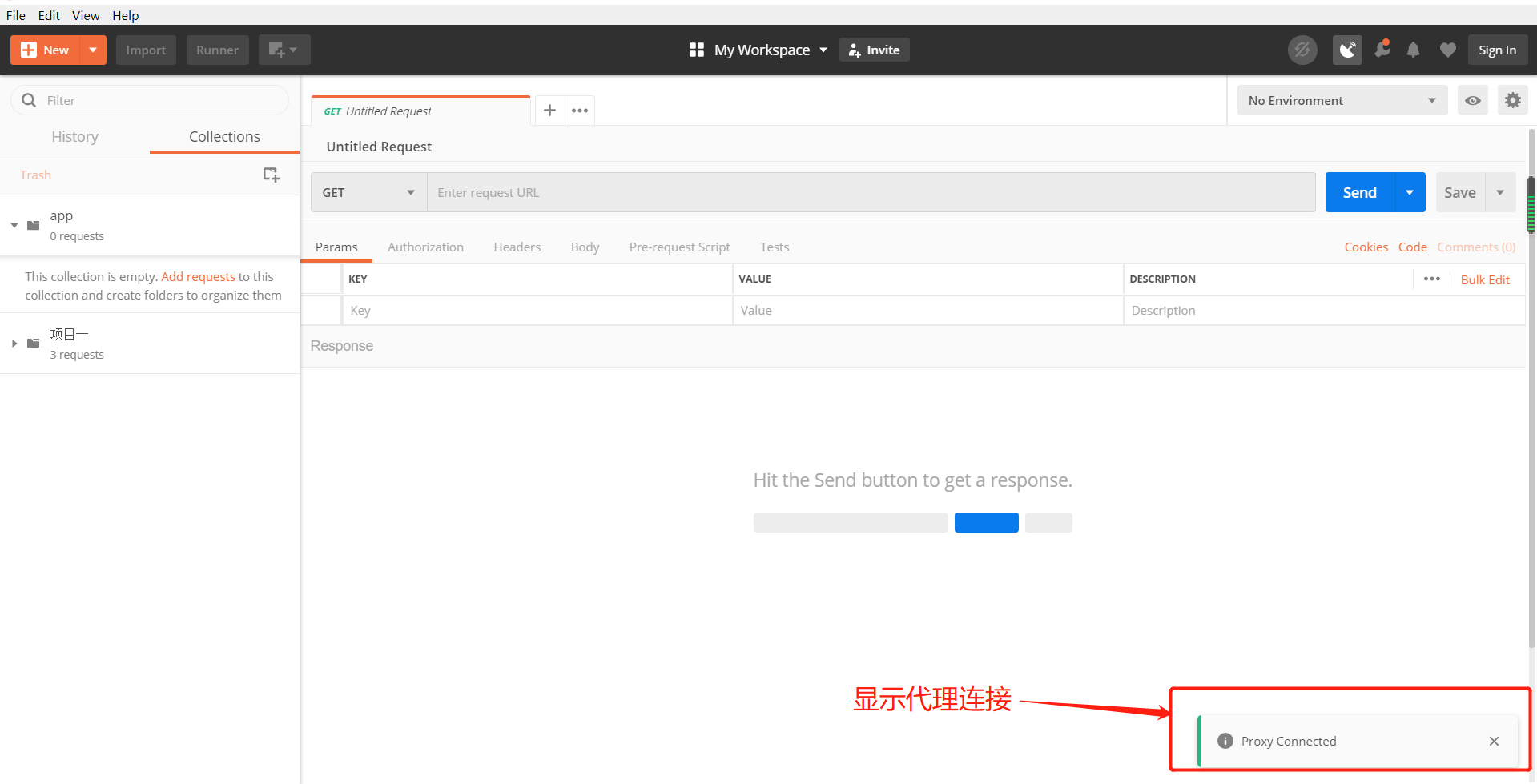Viewport: 1537px width, 784px height.
Task: Select the Pre-request Script tab
Action: 679,247
